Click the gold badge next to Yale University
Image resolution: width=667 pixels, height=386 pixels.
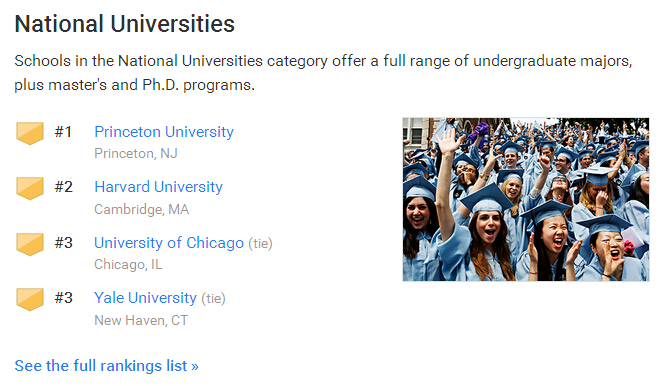pos(30,299)
